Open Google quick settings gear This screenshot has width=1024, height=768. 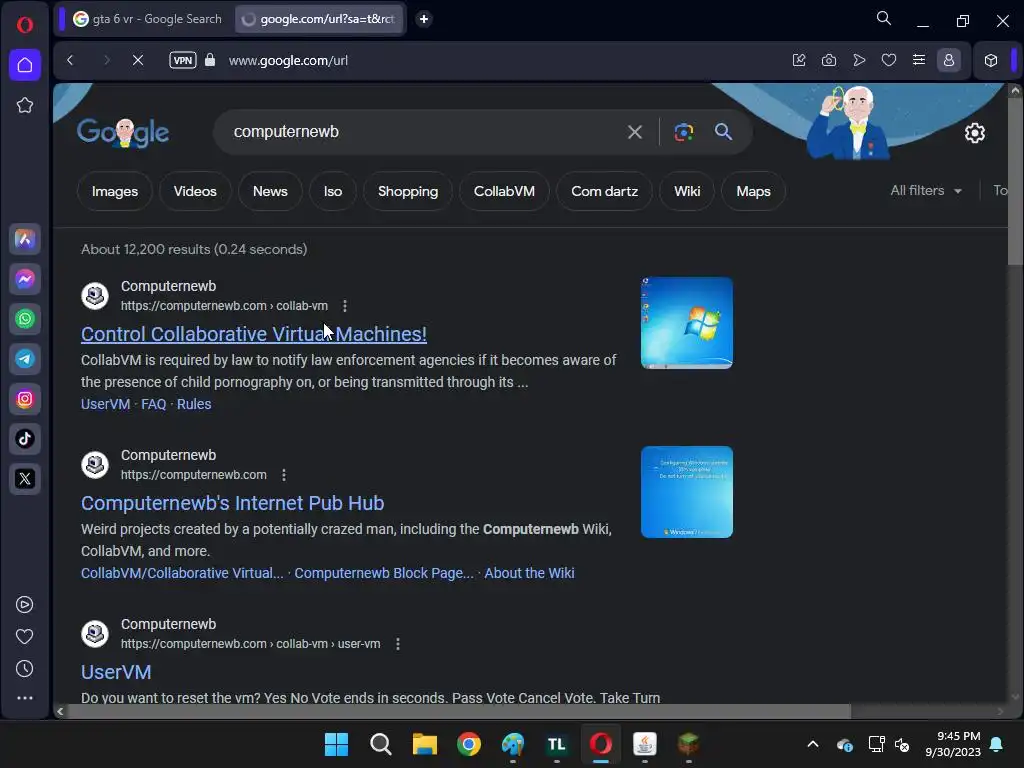(974, 133)
